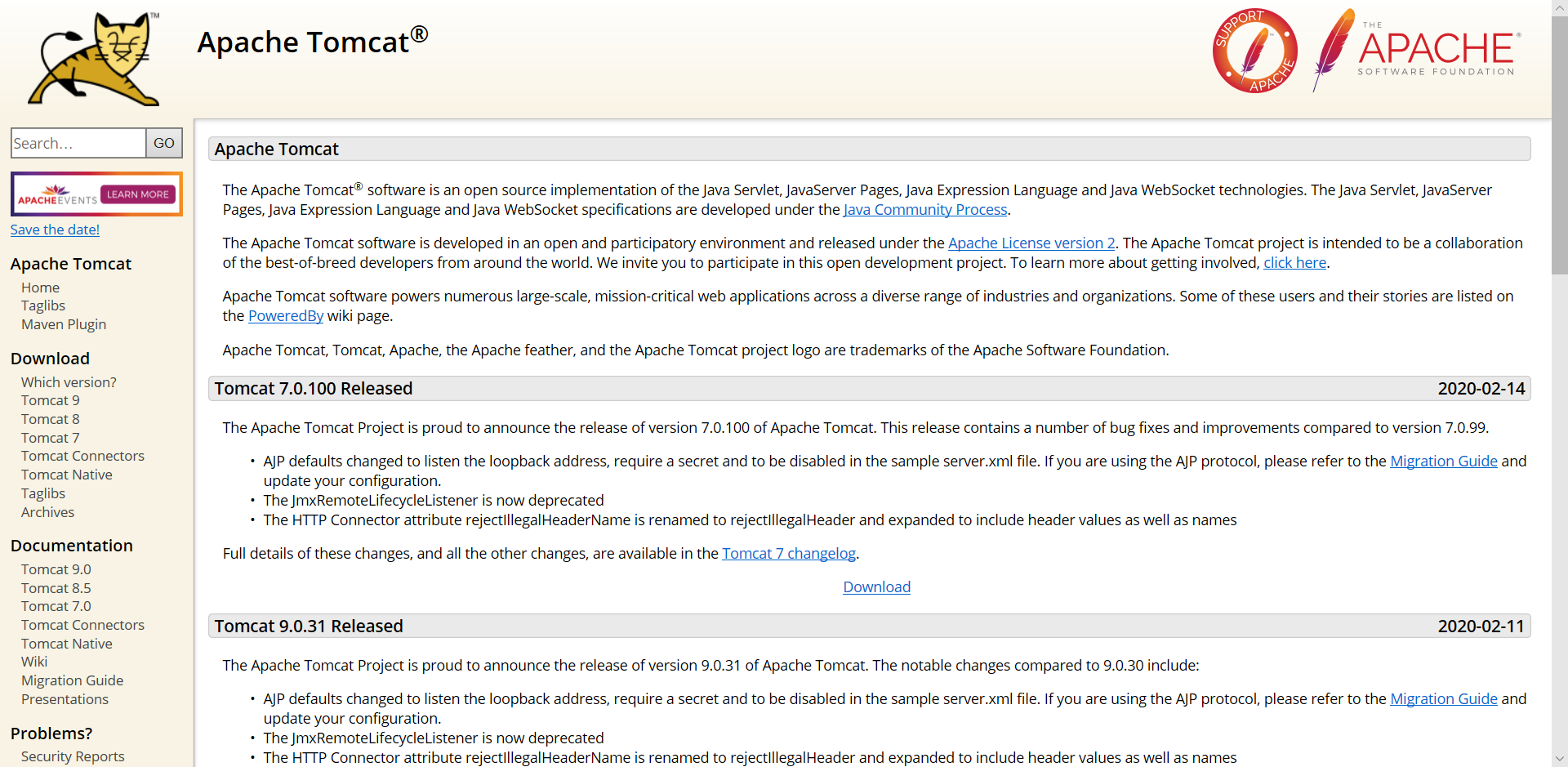1568x767 pixels.
Task: Open Tomcat Connectors under Documentation
Action: (82, 625)
